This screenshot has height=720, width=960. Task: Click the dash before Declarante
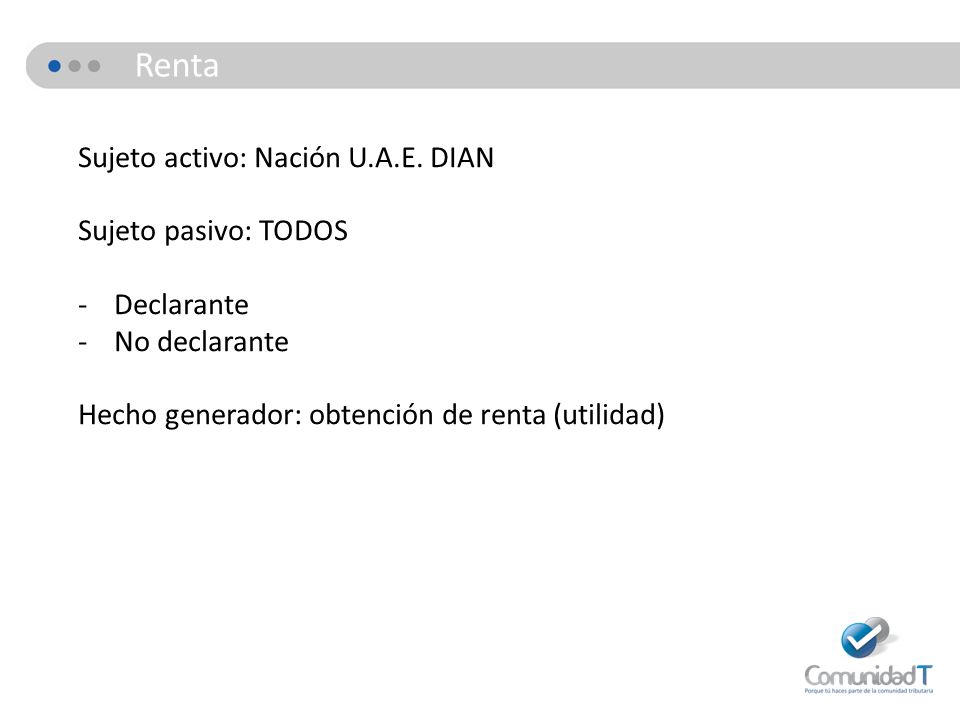coord(83,306)
